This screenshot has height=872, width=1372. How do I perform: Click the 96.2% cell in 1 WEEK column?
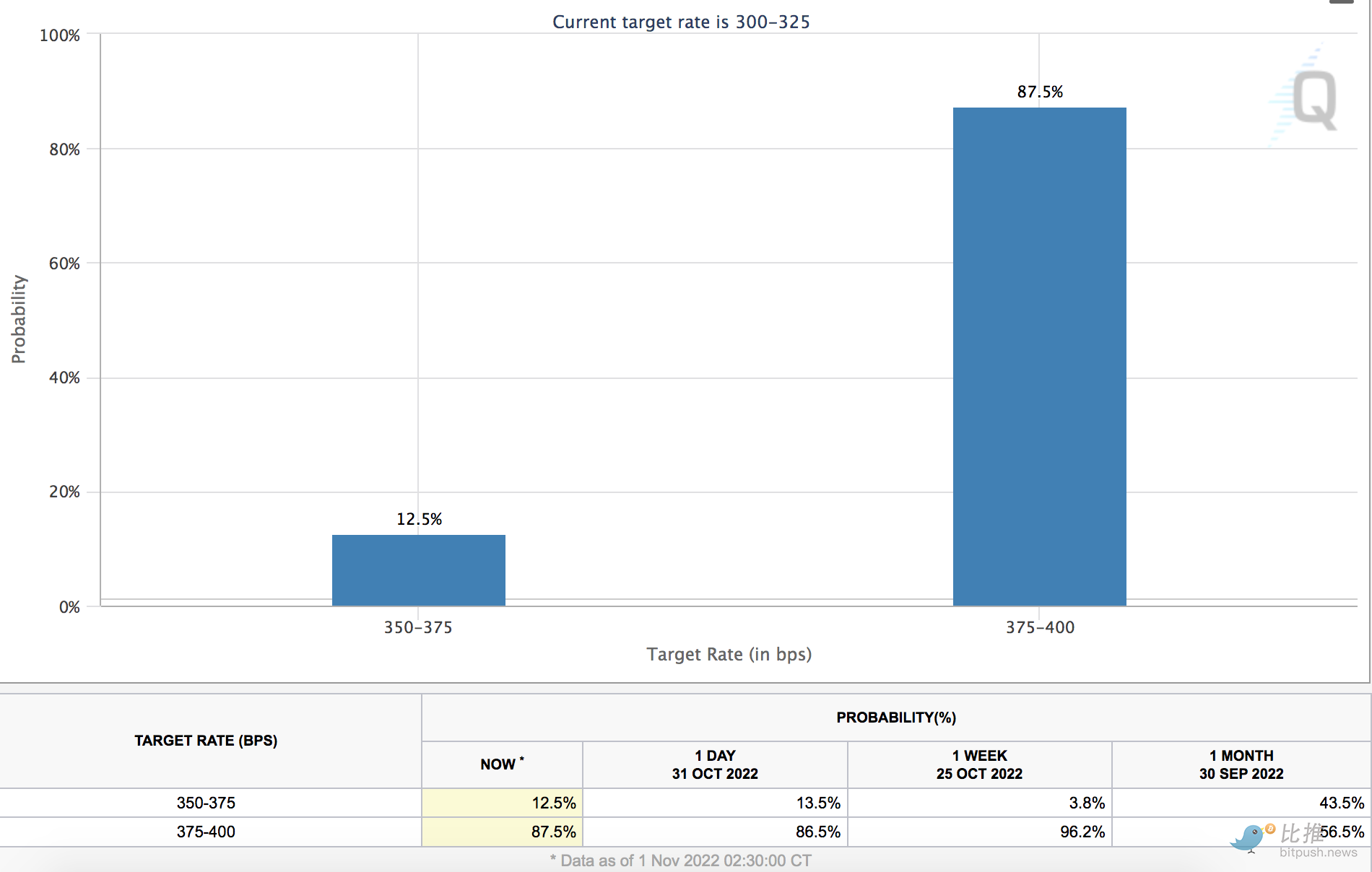(1082, 832)
